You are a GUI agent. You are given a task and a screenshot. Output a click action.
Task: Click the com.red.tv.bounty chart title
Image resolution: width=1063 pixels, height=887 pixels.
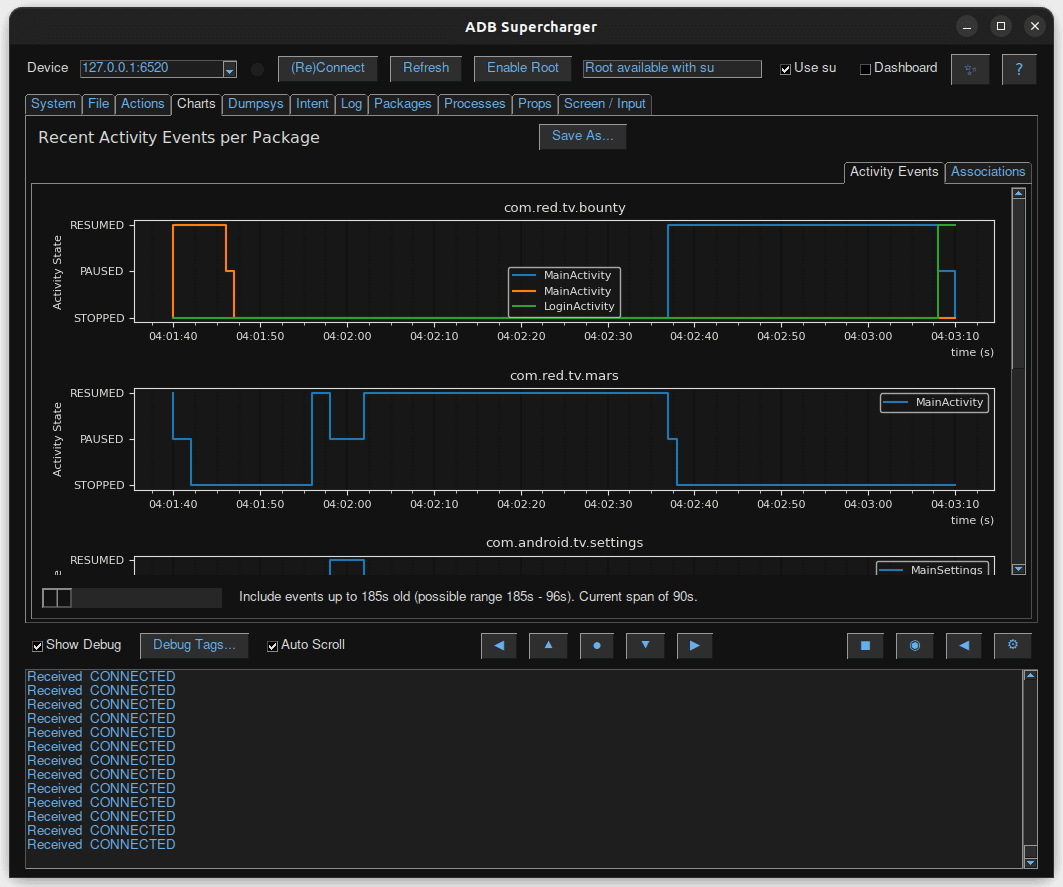point(565,208)
